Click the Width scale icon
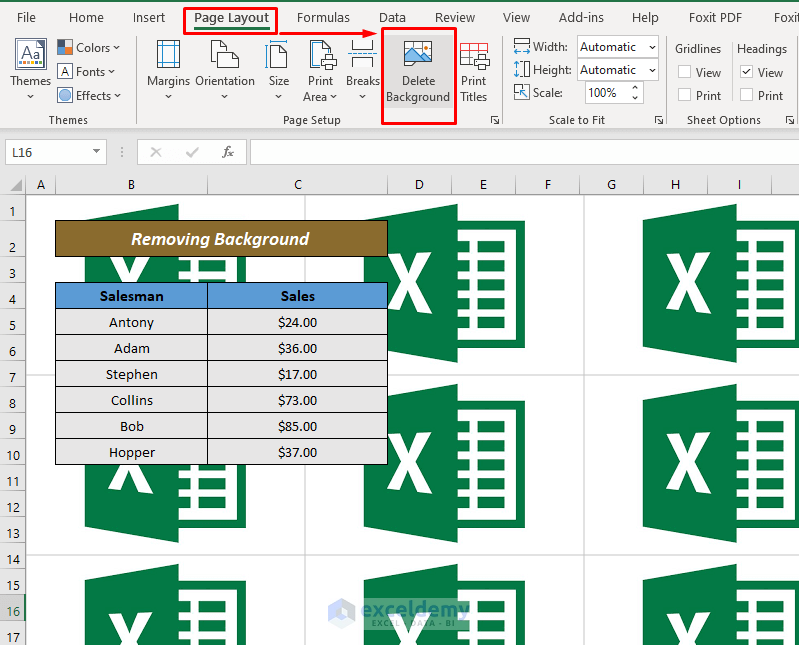 [522, 46]
